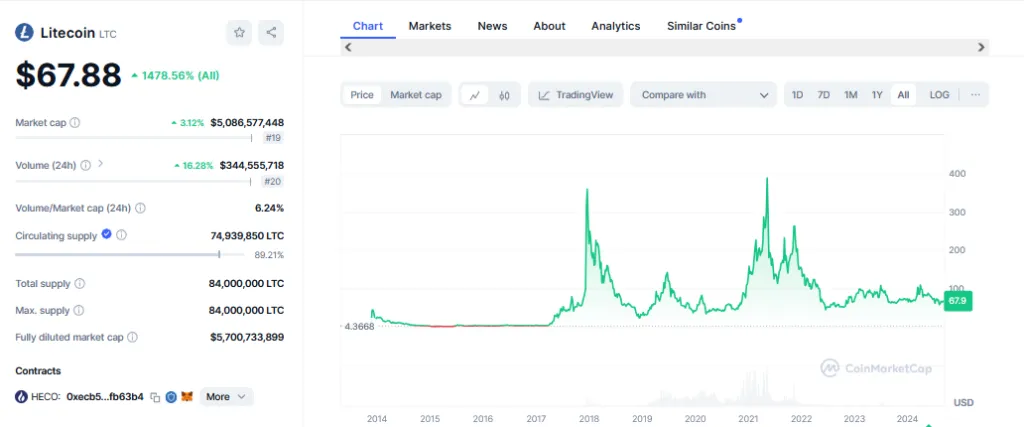Select the Price chart toggle
1024x427 pixels.
(x=362, y=95)
